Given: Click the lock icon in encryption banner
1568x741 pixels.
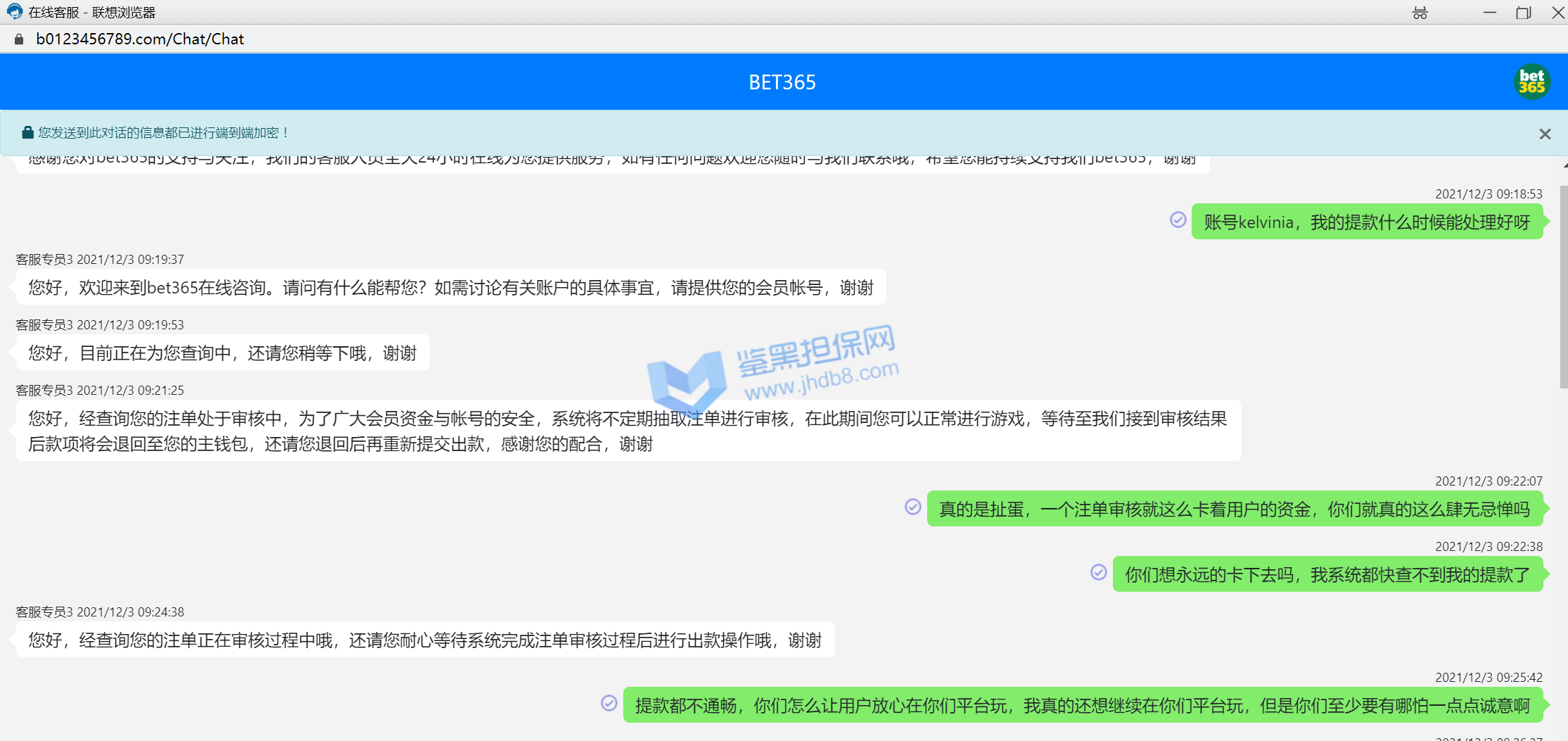Looking at the screenshot, I should coord(27,132).
